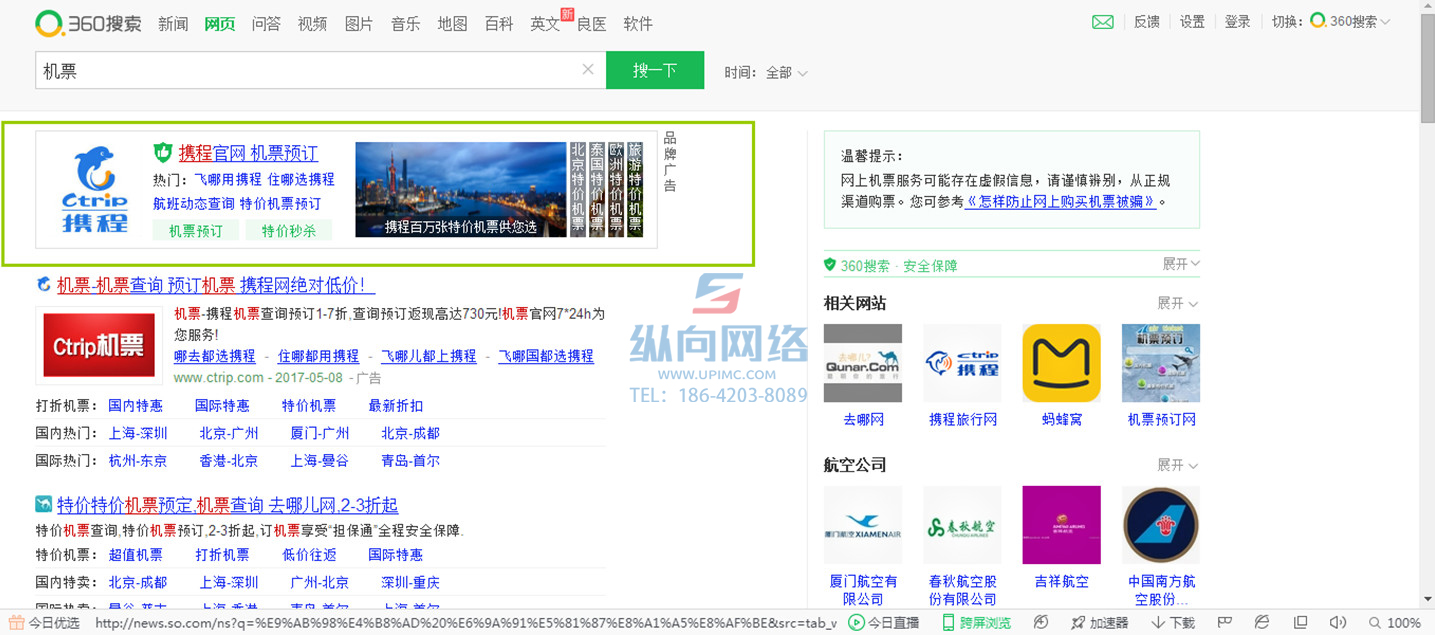Screen dimensions: 1435x635
Task: Click the overlapping-window icon in status bar
Action: [1300, 623]
